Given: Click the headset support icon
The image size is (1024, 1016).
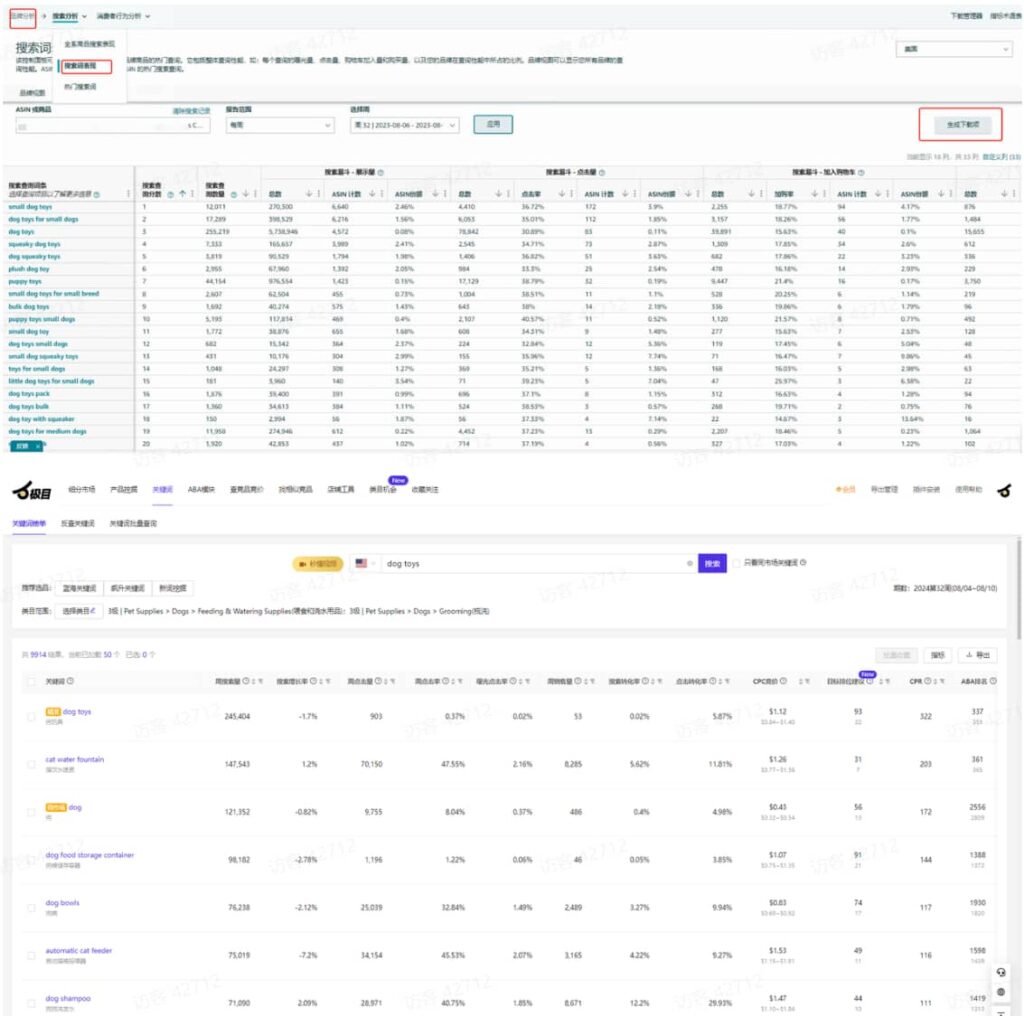Looking at the screenshot, I should 1001,973.
